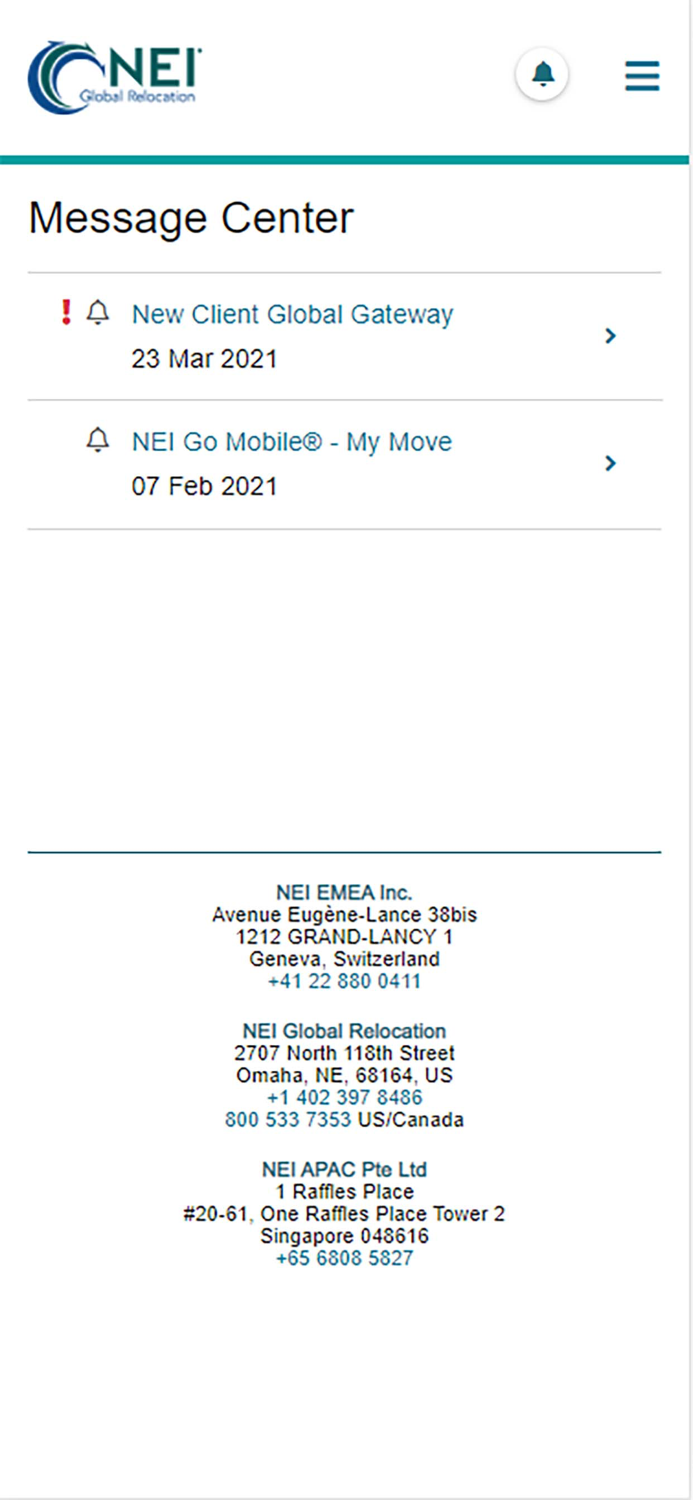The width and height of the screenshot is (693, 1500).
Task: Click the 07 Feb 2021 date text
Action: click(x=205, y=486)
